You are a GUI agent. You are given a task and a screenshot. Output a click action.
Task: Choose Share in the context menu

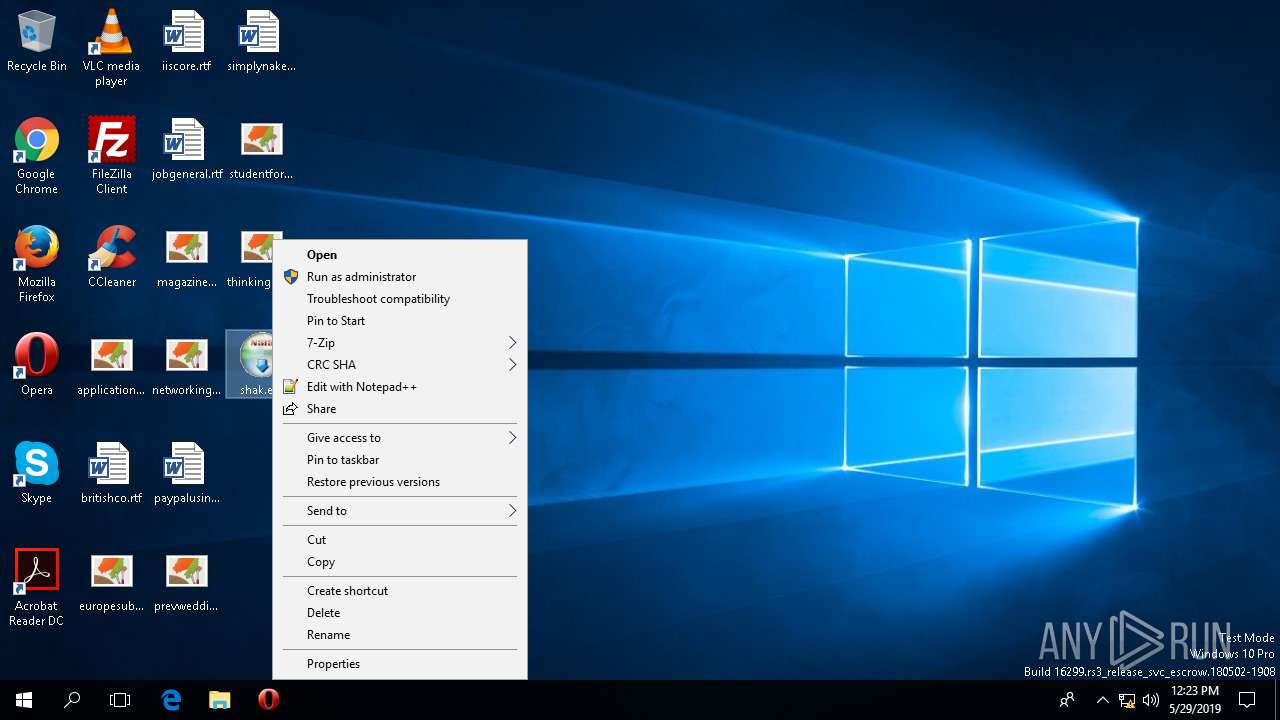coord(400,409)
